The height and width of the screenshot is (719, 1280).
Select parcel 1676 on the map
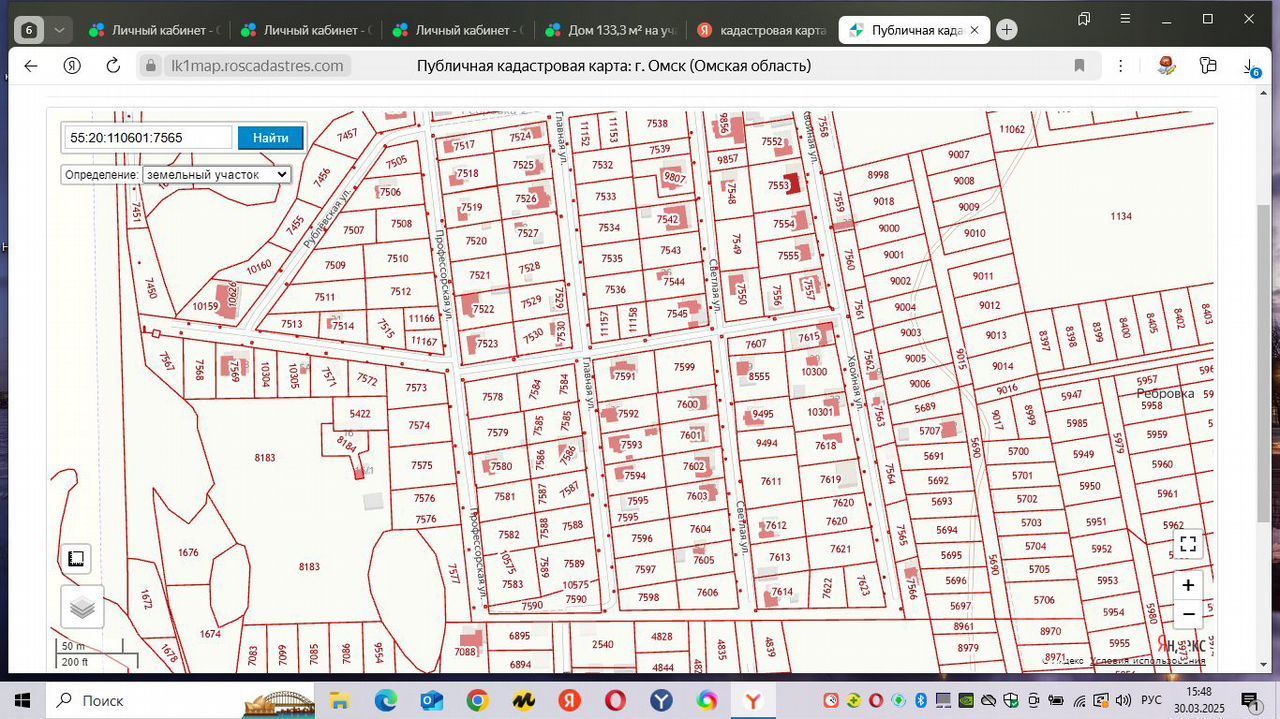click(x=188, y=552)
